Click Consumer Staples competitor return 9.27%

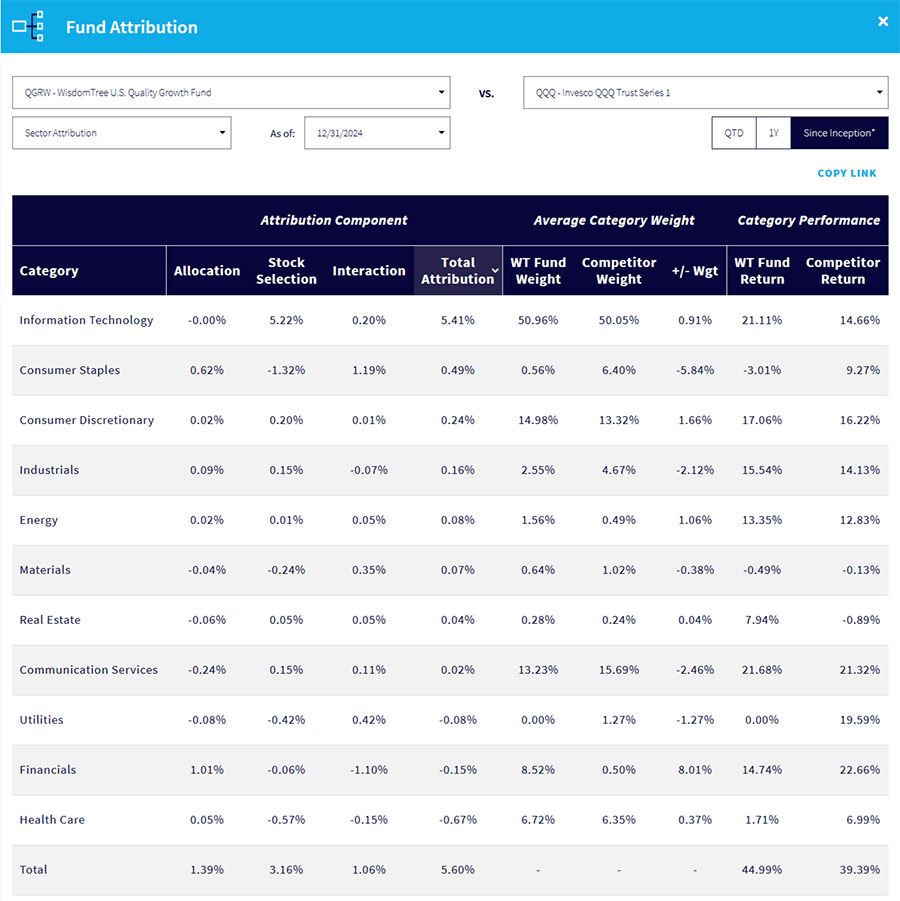[863, 370]
